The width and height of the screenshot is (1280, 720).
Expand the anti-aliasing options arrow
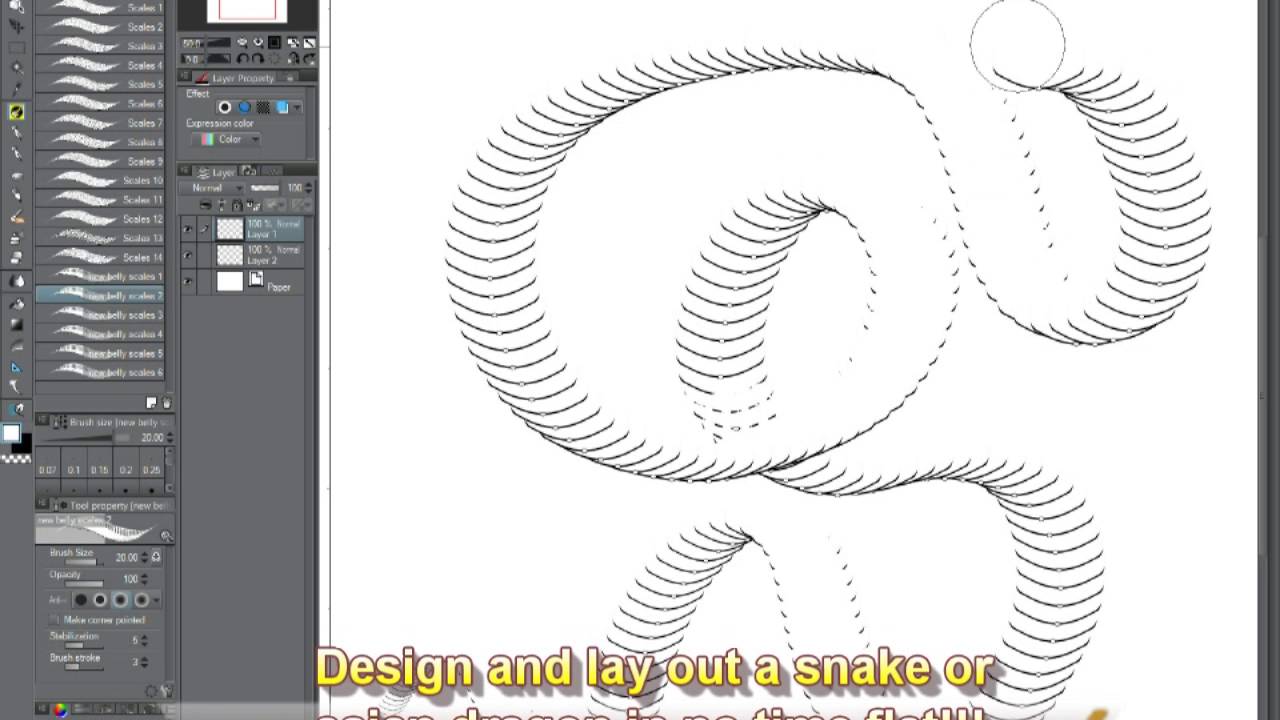(156, 600)
